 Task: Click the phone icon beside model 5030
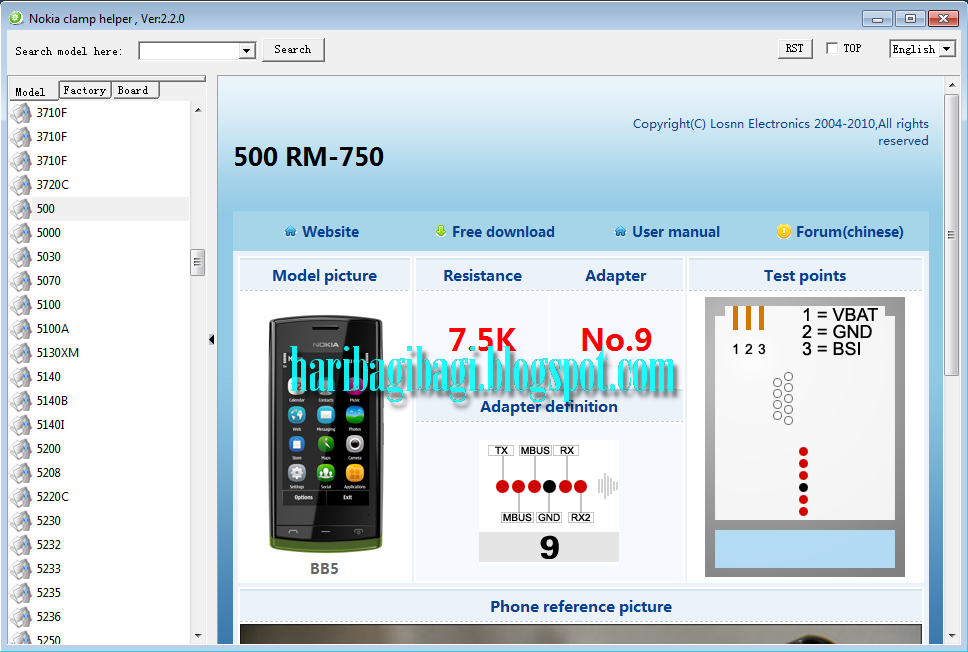click(21, 257)
